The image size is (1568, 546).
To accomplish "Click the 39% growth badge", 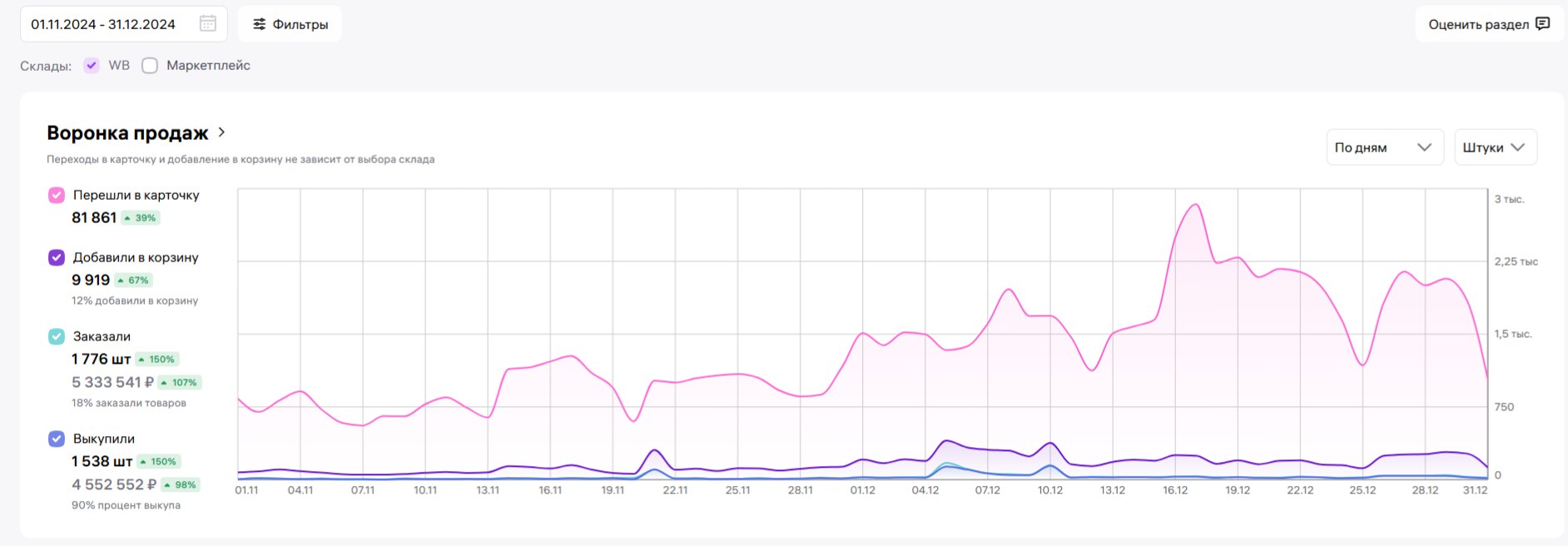I will 141,218.
